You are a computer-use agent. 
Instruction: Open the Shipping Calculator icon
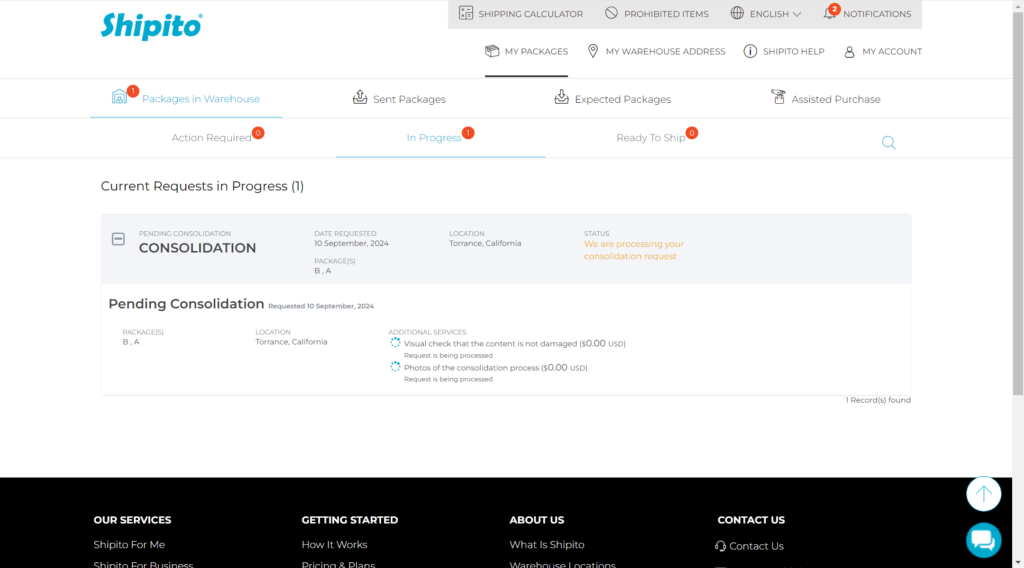466,13
